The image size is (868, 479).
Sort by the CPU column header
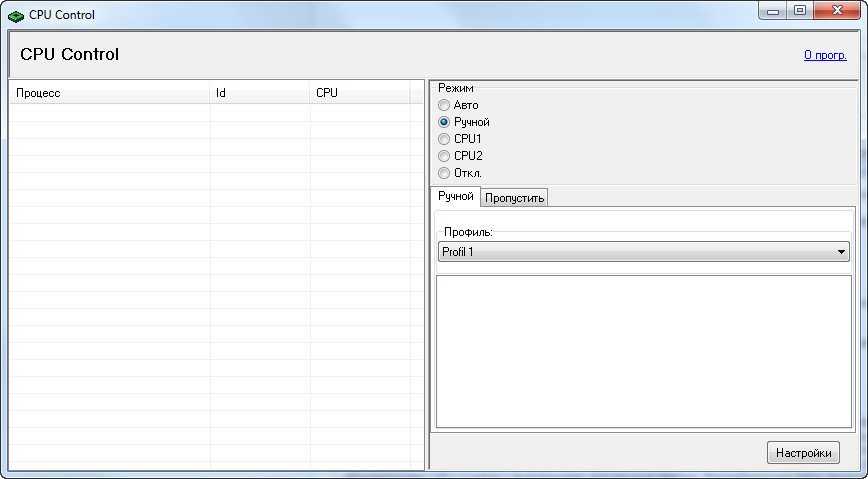point(359,93)
